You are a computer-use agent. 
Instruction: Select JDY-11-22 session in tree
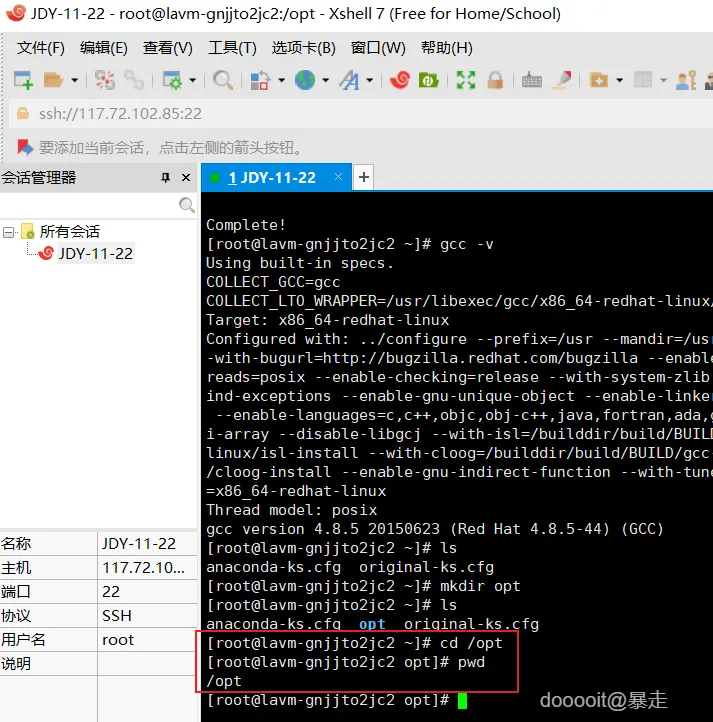[x=95, y=254]
